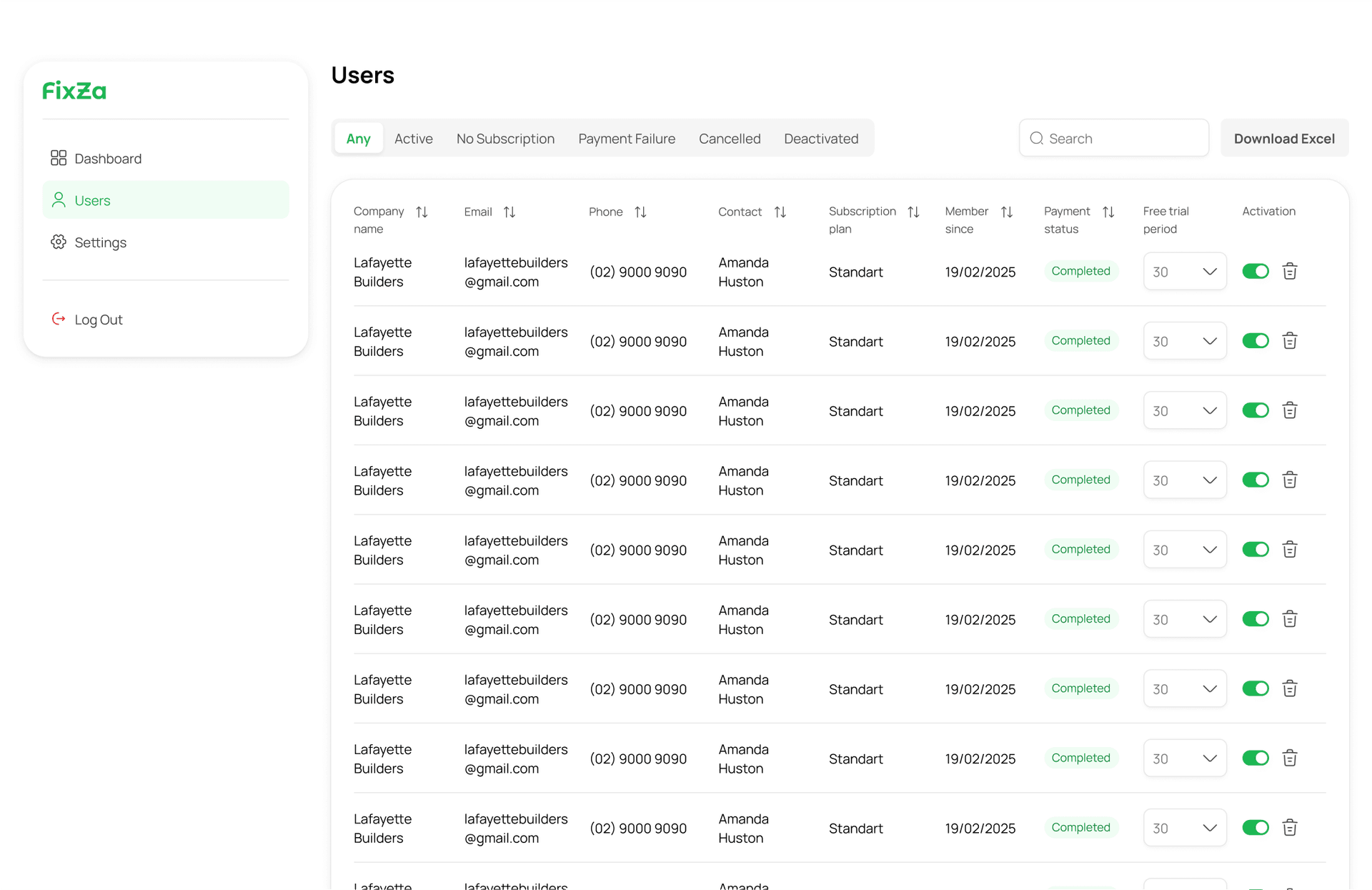The image size is (1372, 890).
Task: Click the Log Out arrow icon
Action: pyautogui.click(x=59, y=319)
